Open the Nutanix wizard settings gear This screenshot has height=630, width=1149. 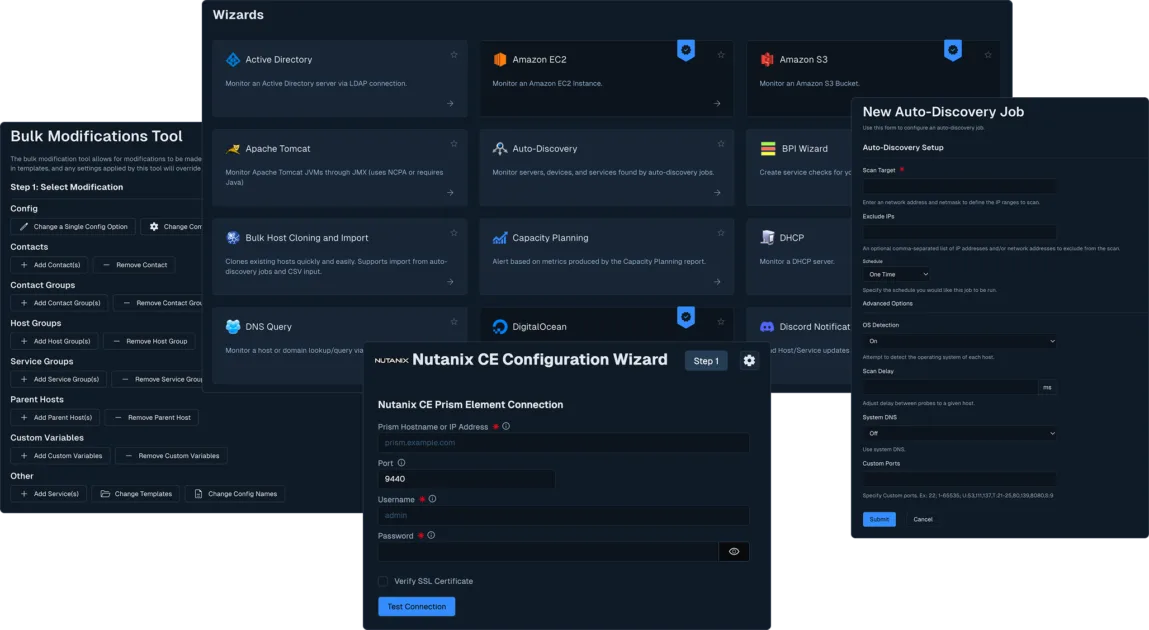coord(749,360)
